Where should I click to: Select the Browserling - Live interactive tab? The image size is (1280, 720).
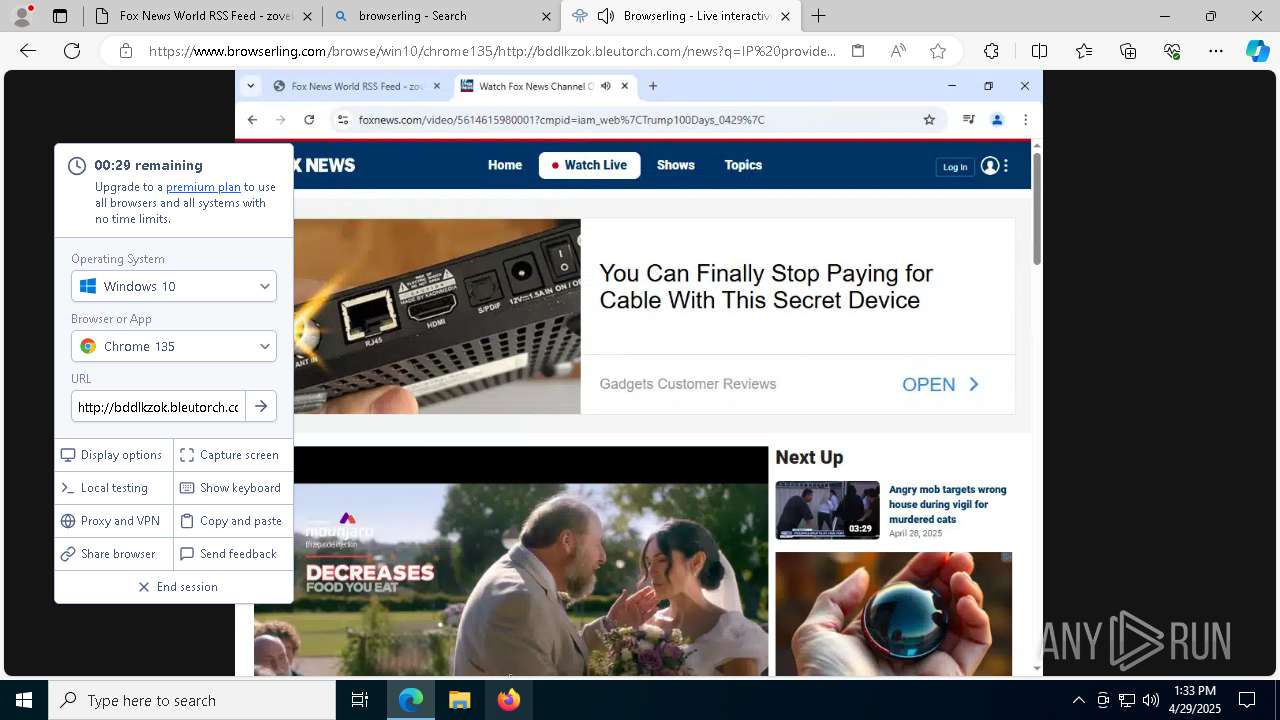tap(681, 16)
